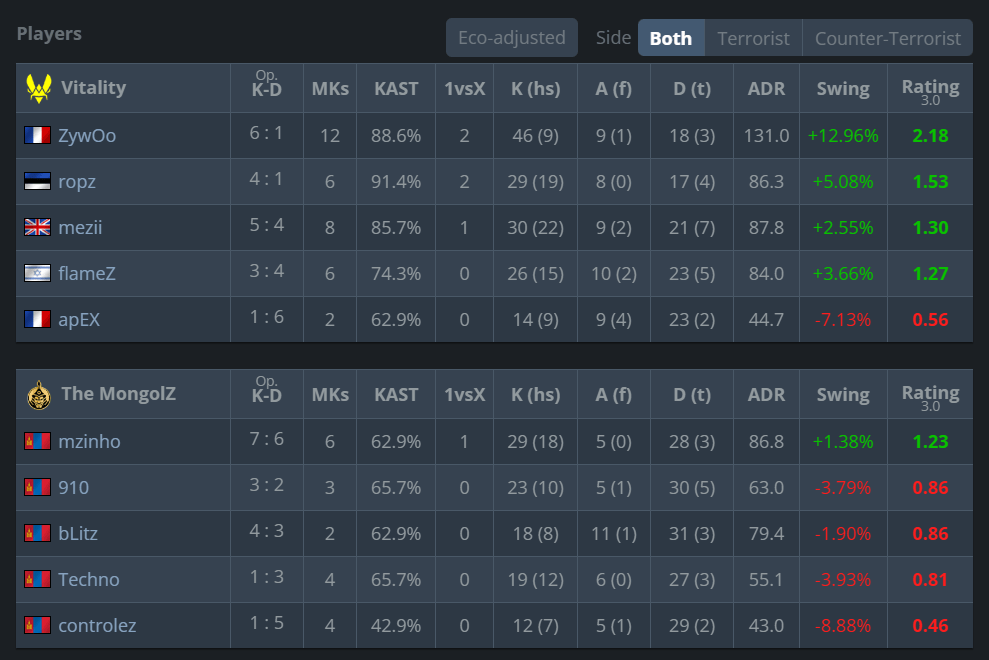Sort Vitality table by Rating 3.0
This screenshot has height=660, width=989.
tap(930, 88)
